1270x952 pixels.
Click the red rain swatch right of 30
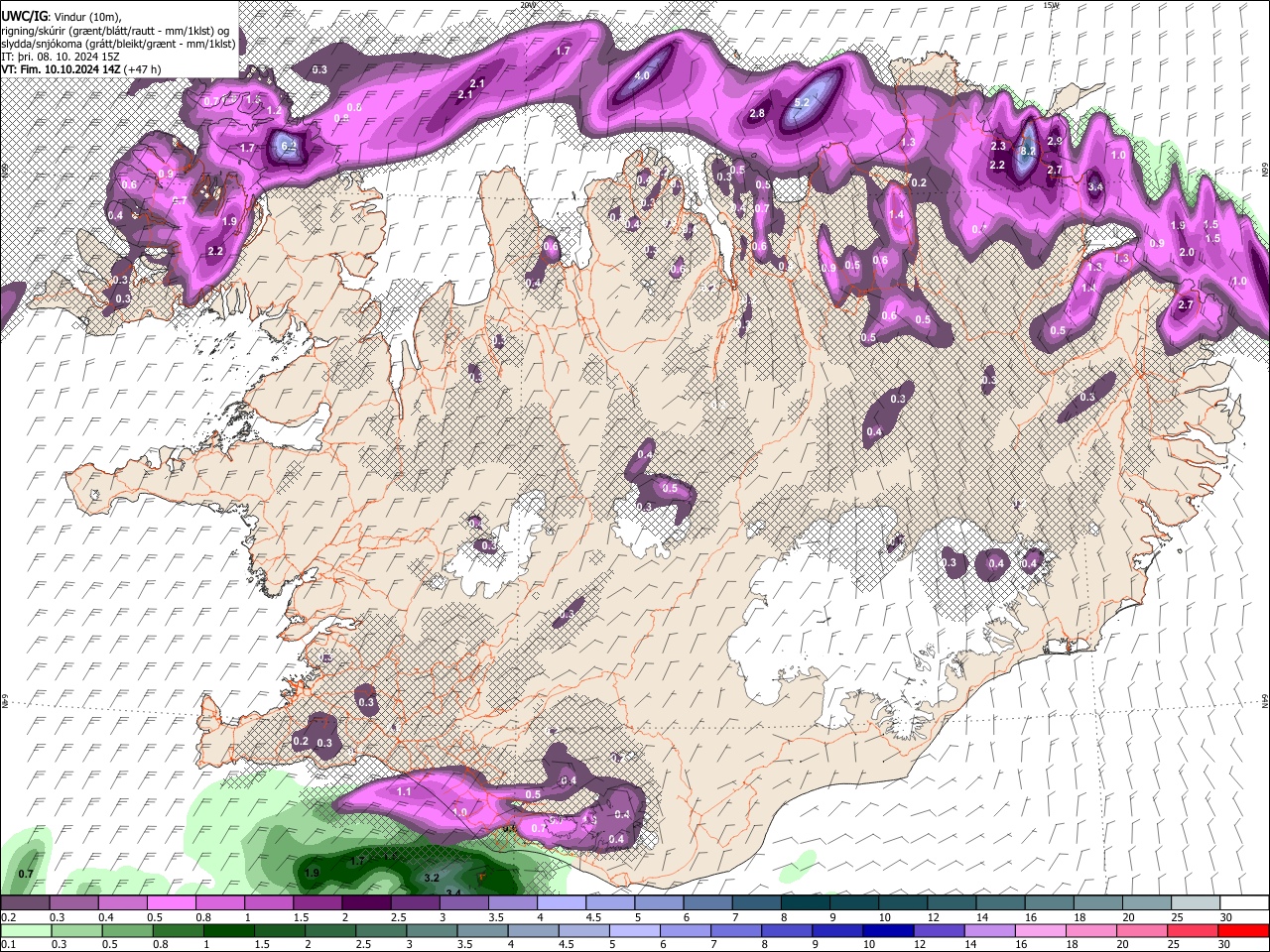click(x=1242, y=930)
